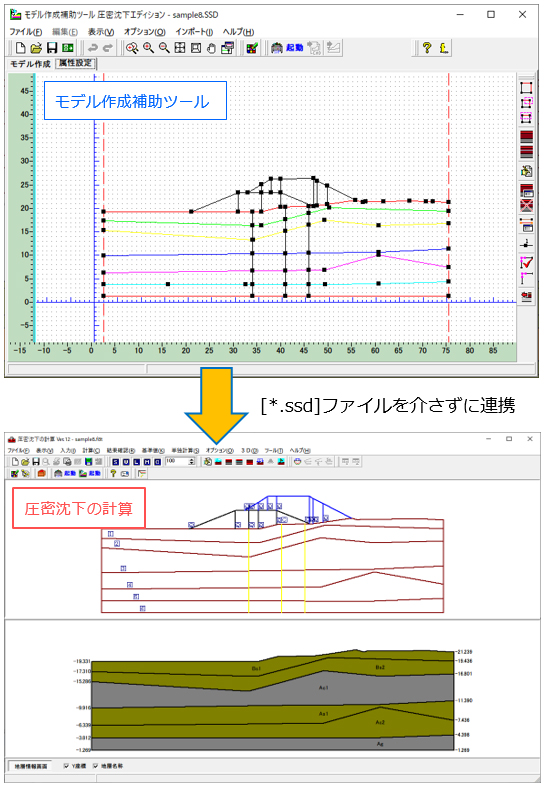Click the Open folder icon in top toolbar
545x787 pixels.
tap(36, 48)
